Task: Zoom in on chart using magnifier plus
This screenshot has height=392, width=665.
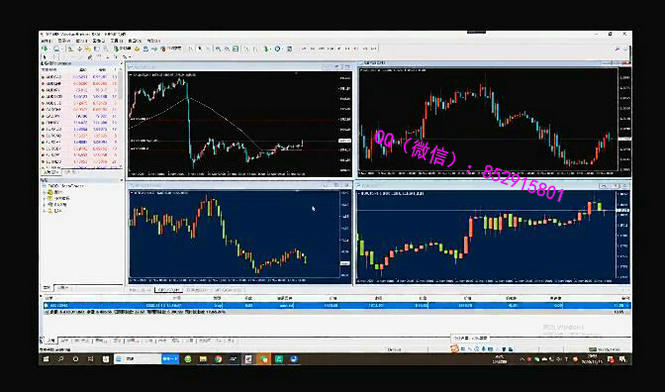Action: [218, 49]
